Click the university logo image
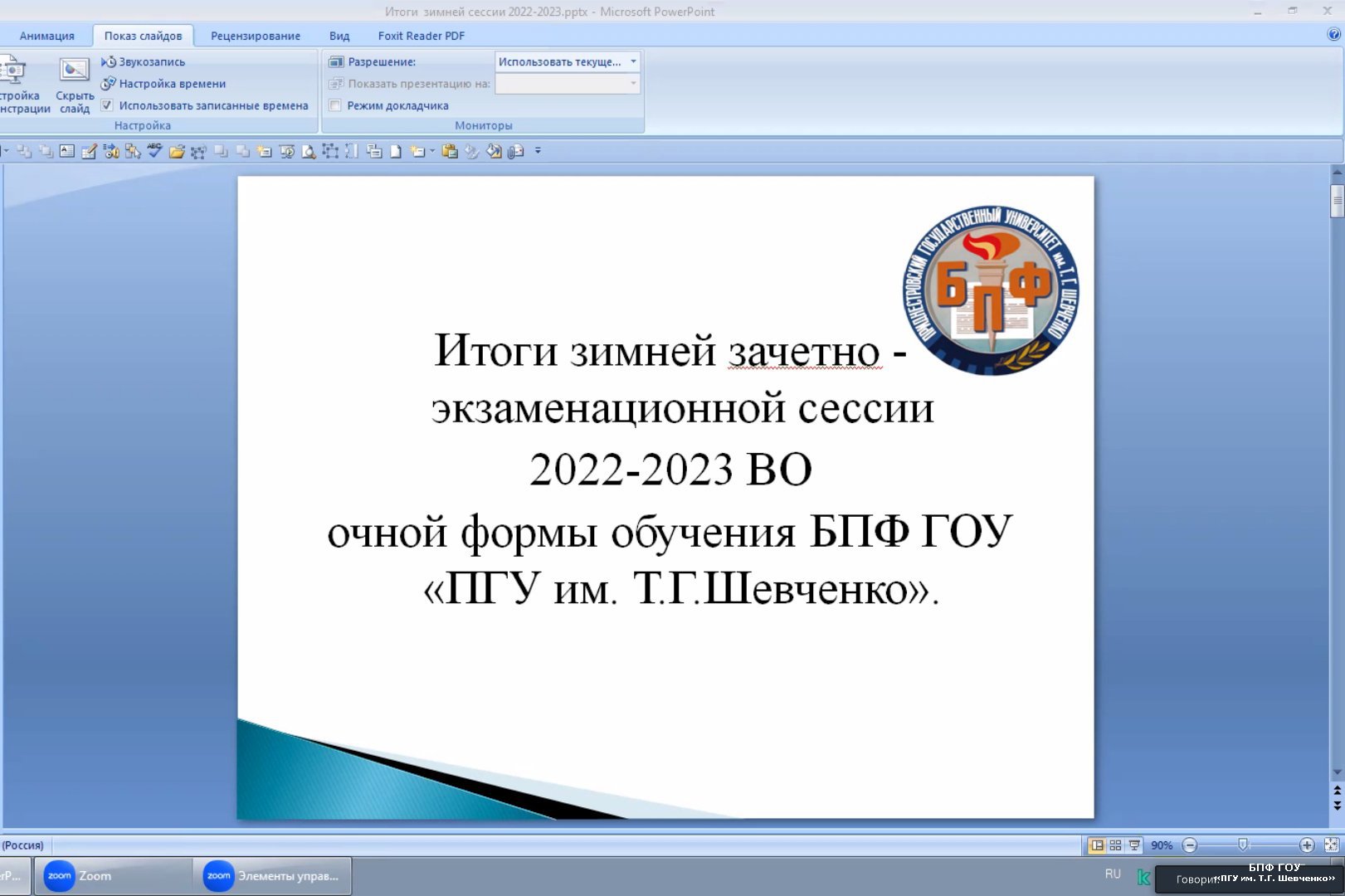The width and height of the screenshot is (1345, 896). [991, 290]
